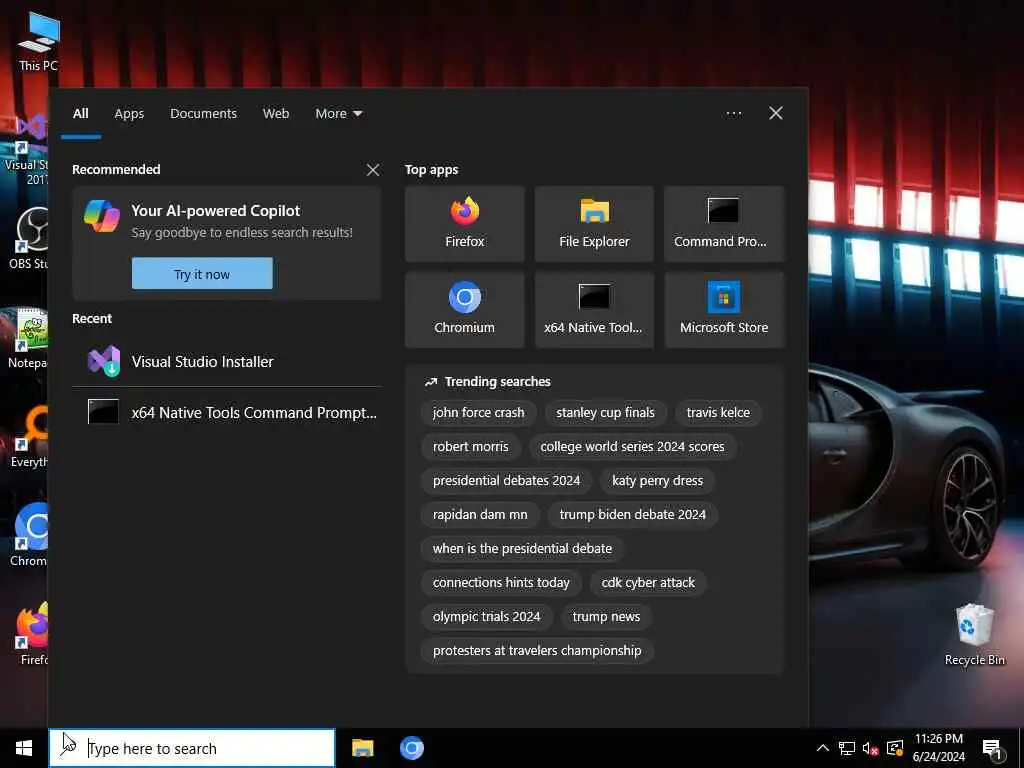Search trending 'connections hints today'
The width and height of the screenshot is (1024, 768).
pos(501,583)
